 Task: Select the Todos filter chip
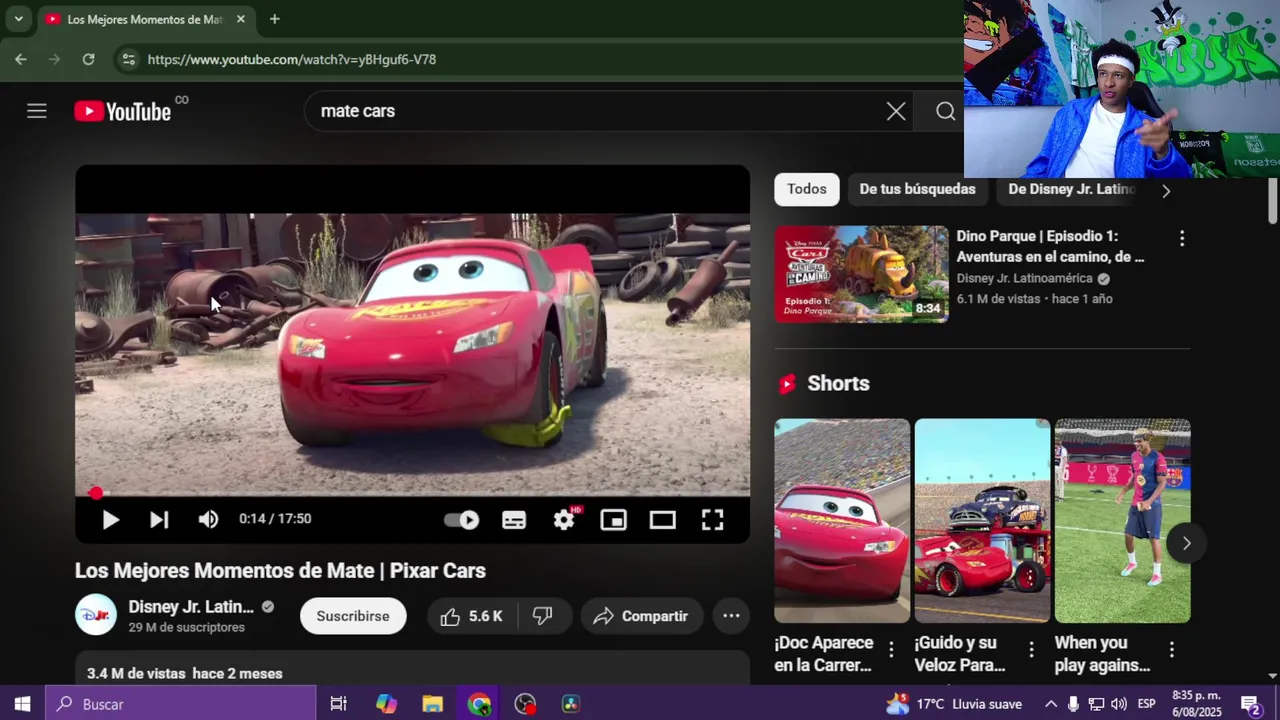point(807,189)
